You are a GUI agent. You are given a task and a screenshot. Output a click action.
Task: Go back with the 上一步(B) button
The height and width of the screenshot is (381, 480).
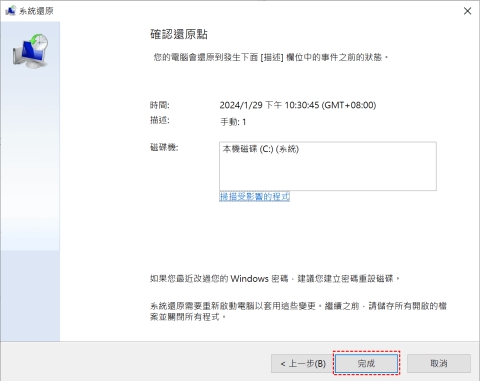coord(303,363)
